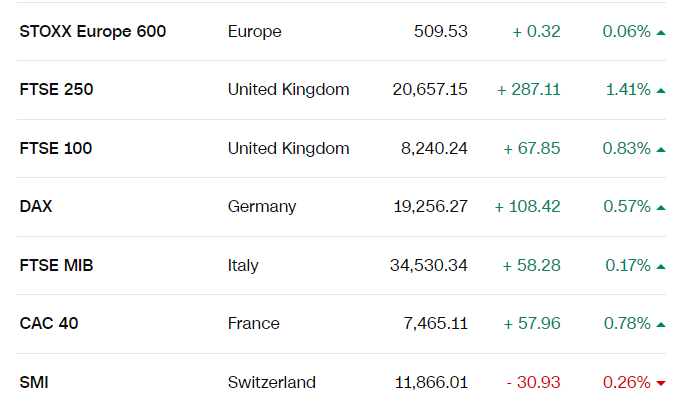Open the FTSE MIB index link

[57, 266]
